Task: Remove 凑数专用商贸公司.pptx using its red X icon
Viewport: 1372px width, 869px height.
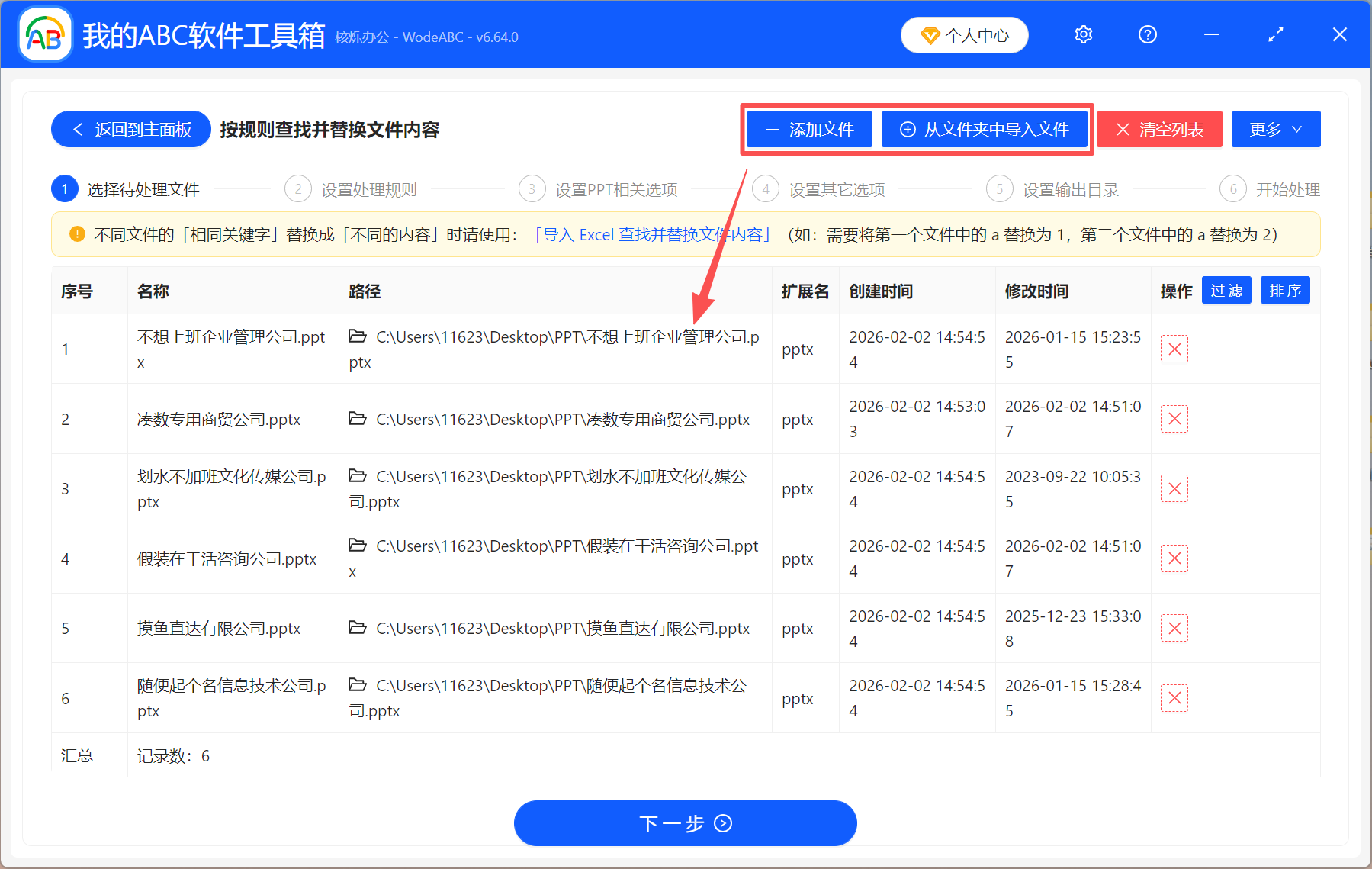Action: pos(1174,418)
